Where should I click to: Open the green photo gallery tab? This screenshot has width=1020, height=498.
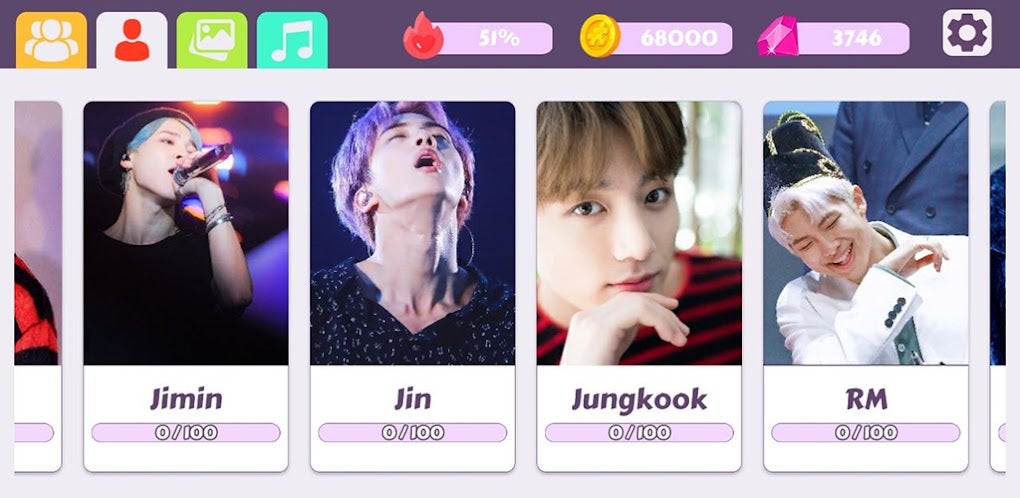click(x=212, y=40)
